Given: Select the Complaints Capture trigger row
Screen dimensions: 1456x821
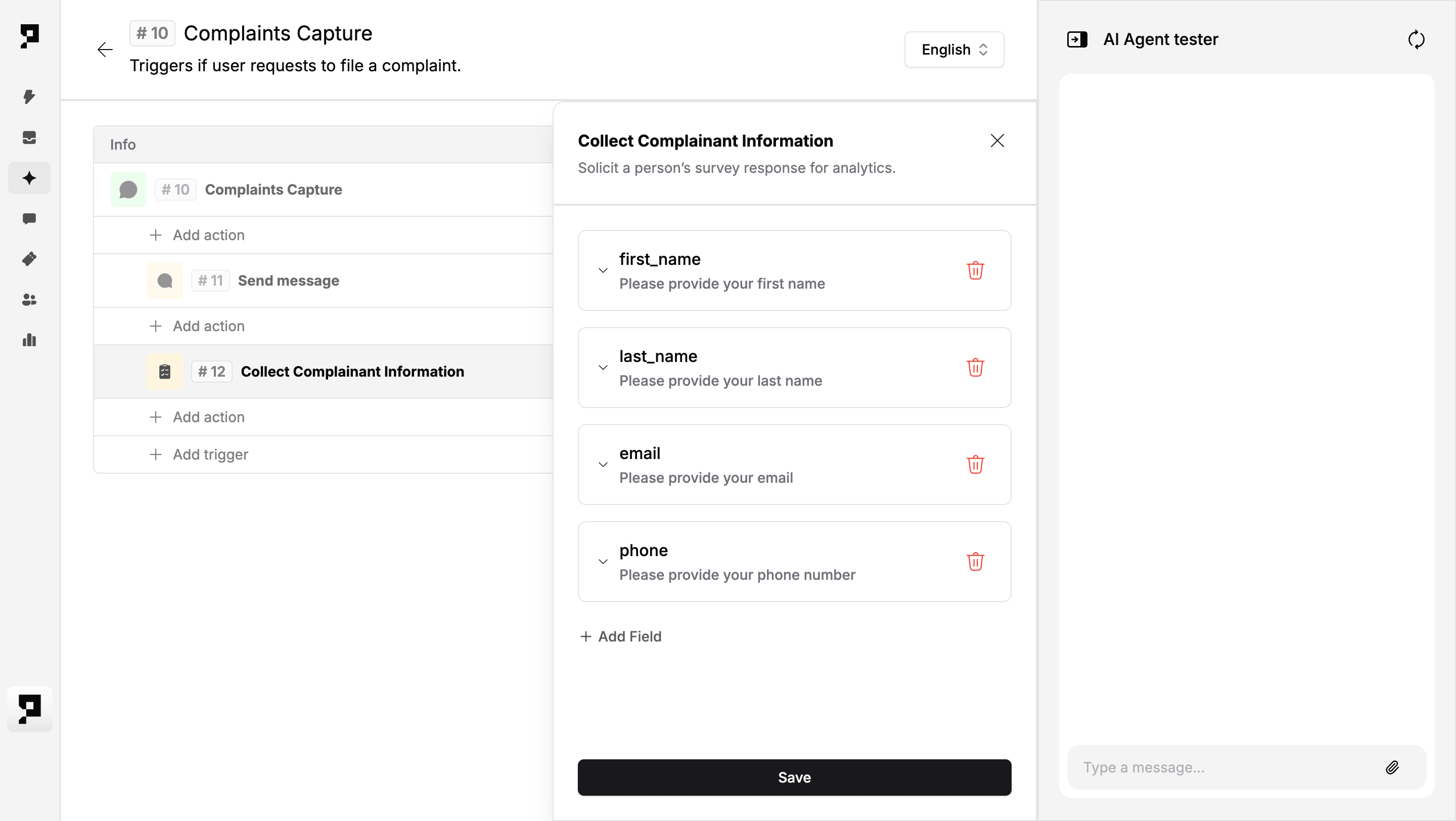Looking at the screenshot, I should (x=274, y=190).
